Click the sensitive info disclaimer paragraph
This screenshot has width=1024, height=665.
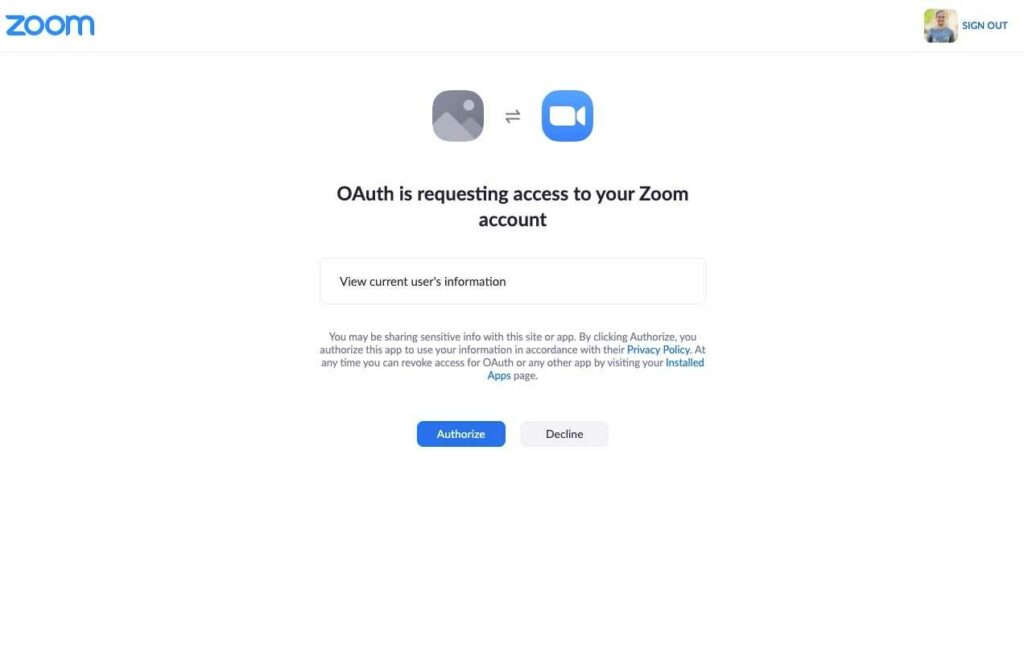click(513, 356)
